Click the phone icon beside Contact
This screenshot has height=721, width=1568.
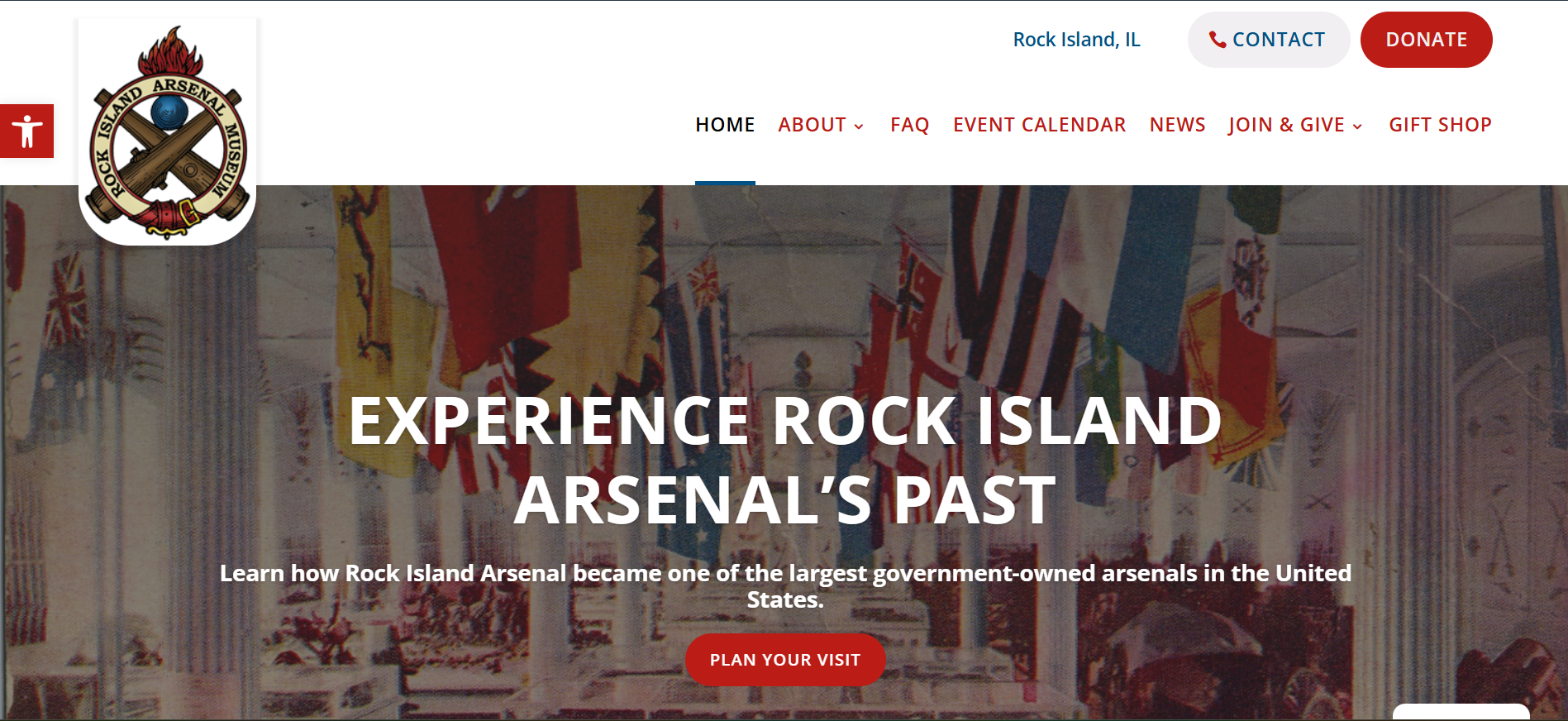(1217, 40)
